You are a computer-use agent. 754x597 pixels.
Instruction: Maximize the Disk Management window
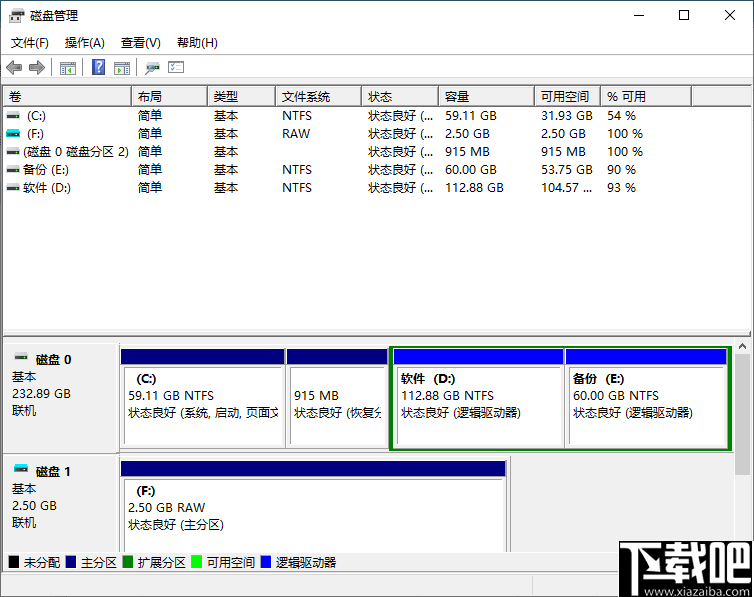(x=684, y=15)
